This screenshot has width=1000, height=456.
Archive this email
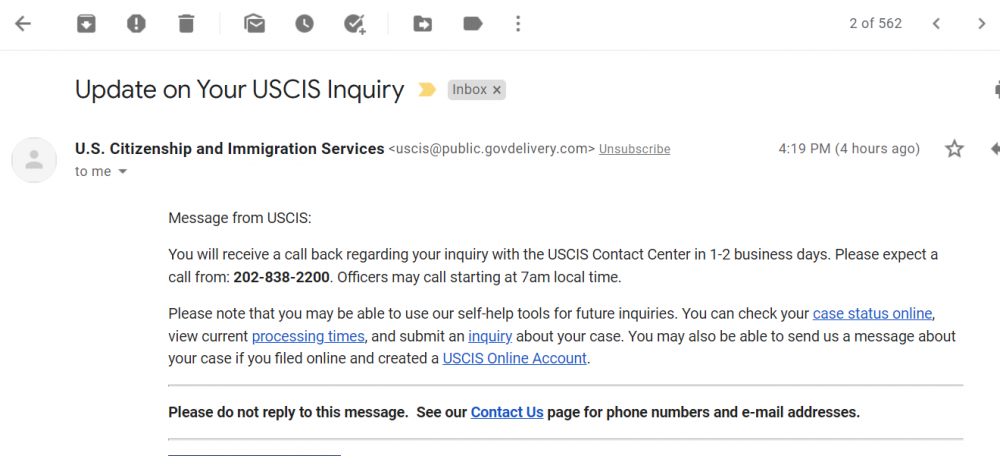[x=86, y=24]
